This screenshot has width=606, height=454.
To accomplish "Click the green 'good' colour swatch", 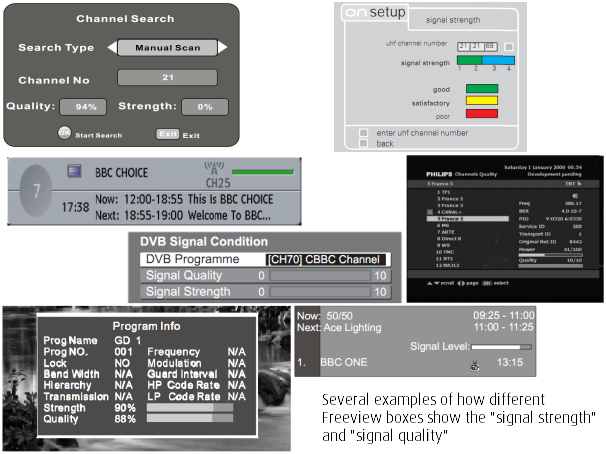I will (x=482, y=89).
